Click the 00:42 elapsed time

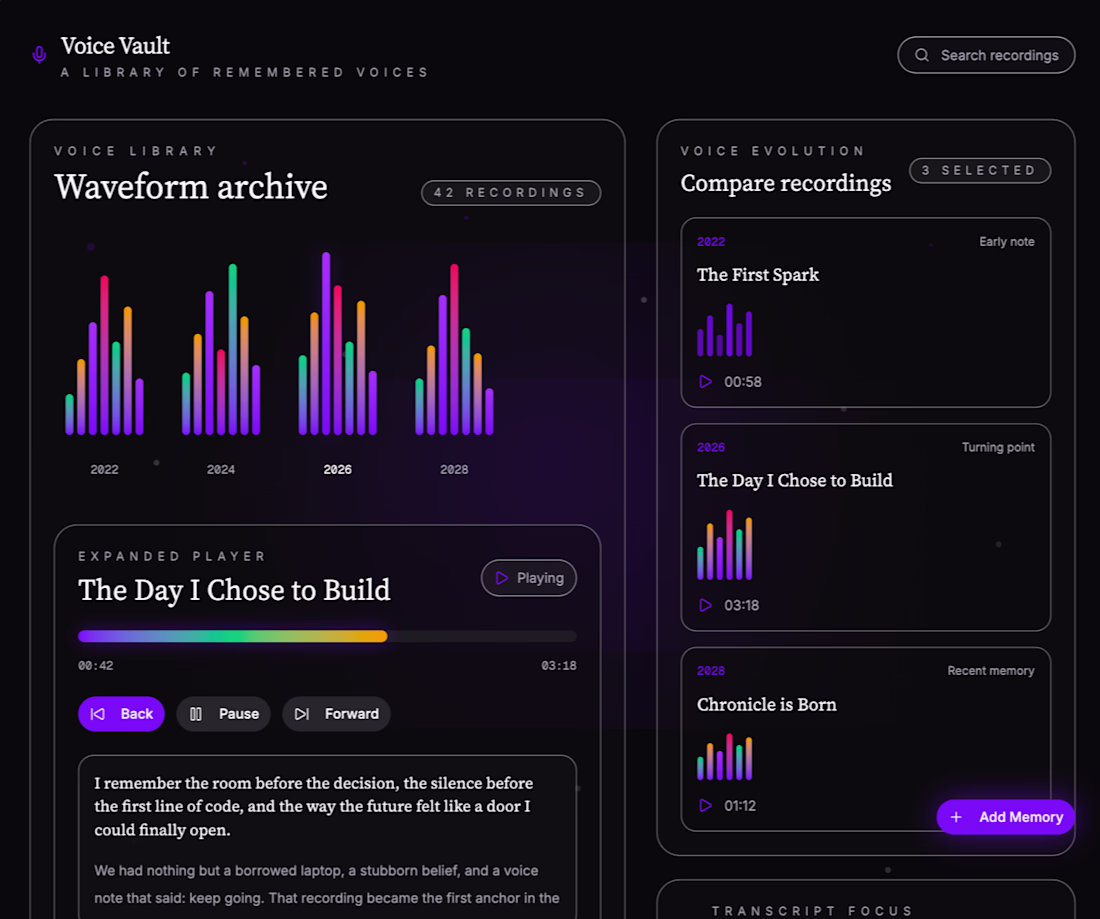click(x=95, y=666)
